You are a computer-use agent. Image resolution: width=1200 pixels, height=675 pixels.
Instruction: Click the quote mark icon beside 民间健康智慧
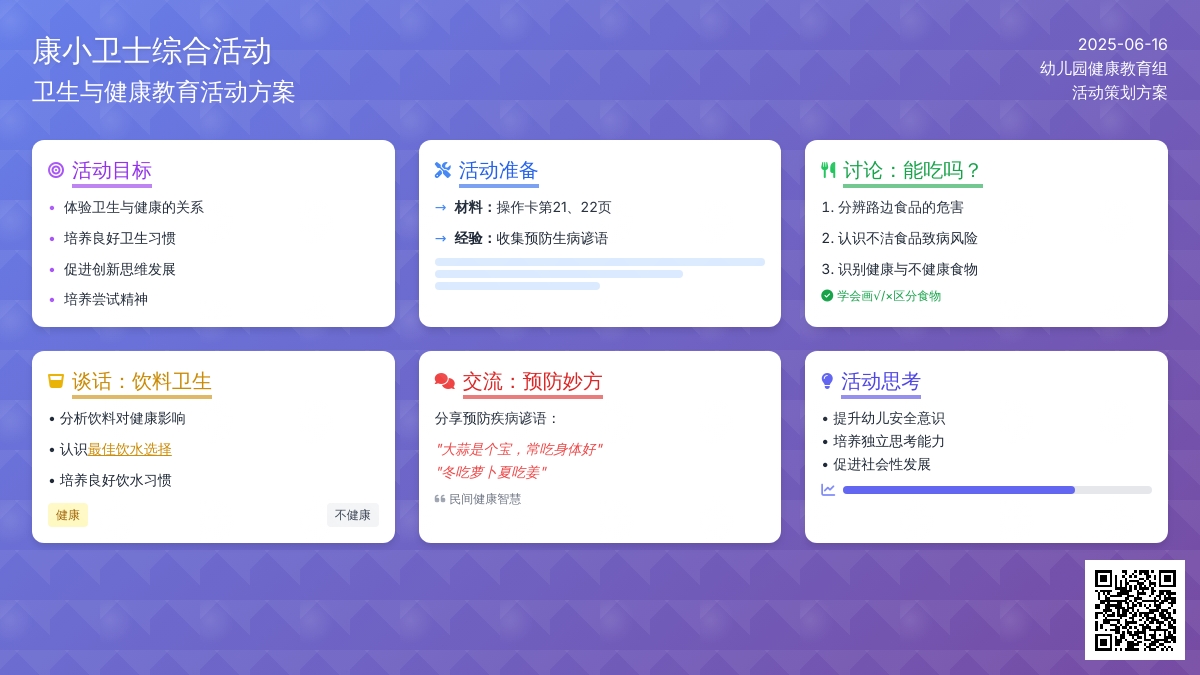click(440, 498)
